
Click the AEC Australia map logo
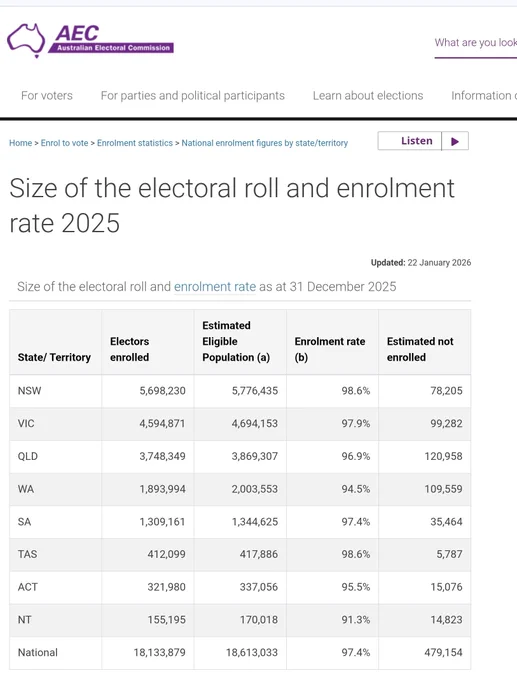pos(26,40)
